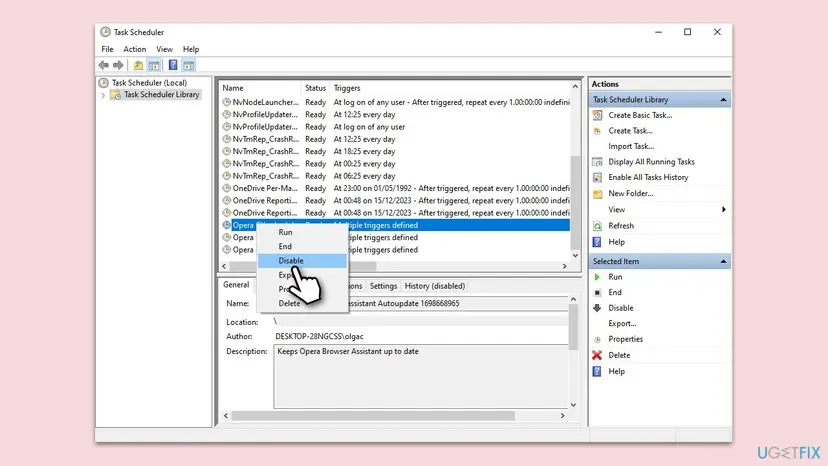Switch to the History (disabled) tab

[x=435, y=286]
